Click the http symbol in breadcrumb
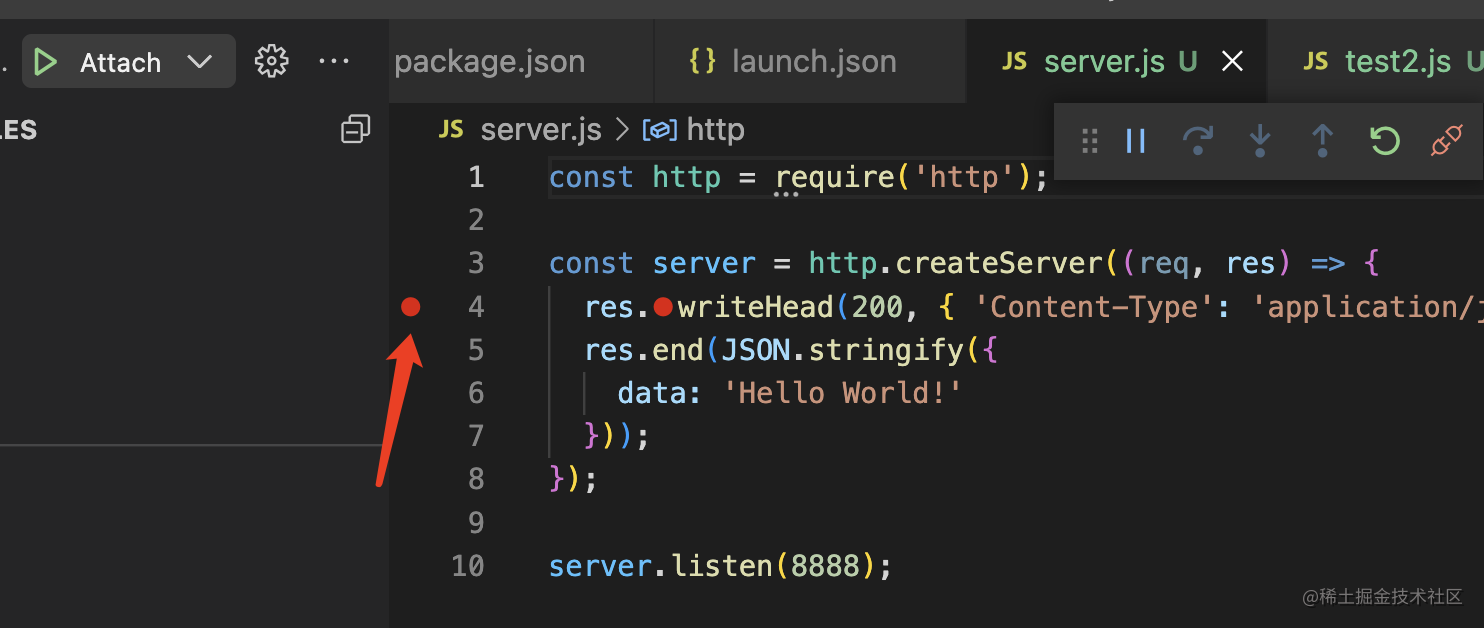 [x=716, y=130]
